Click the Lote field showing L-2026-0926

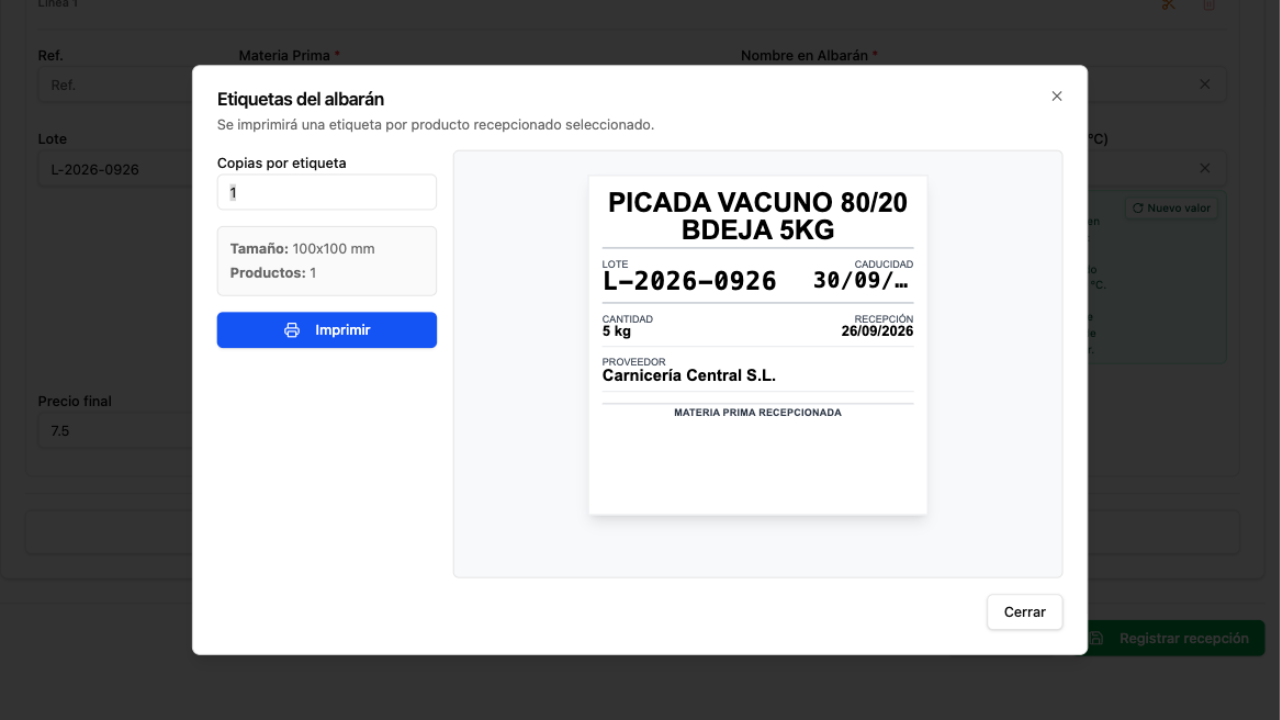(115, 169)
